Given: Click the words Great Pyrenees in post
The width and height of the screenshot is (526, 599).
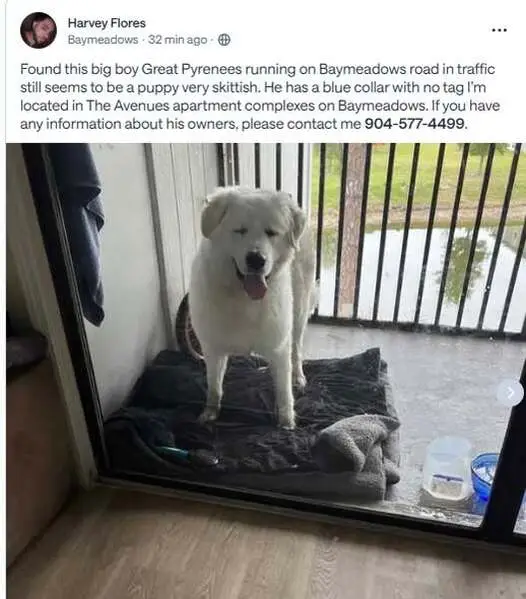Looking at the screenshot, I should click(x=191, y=69).
